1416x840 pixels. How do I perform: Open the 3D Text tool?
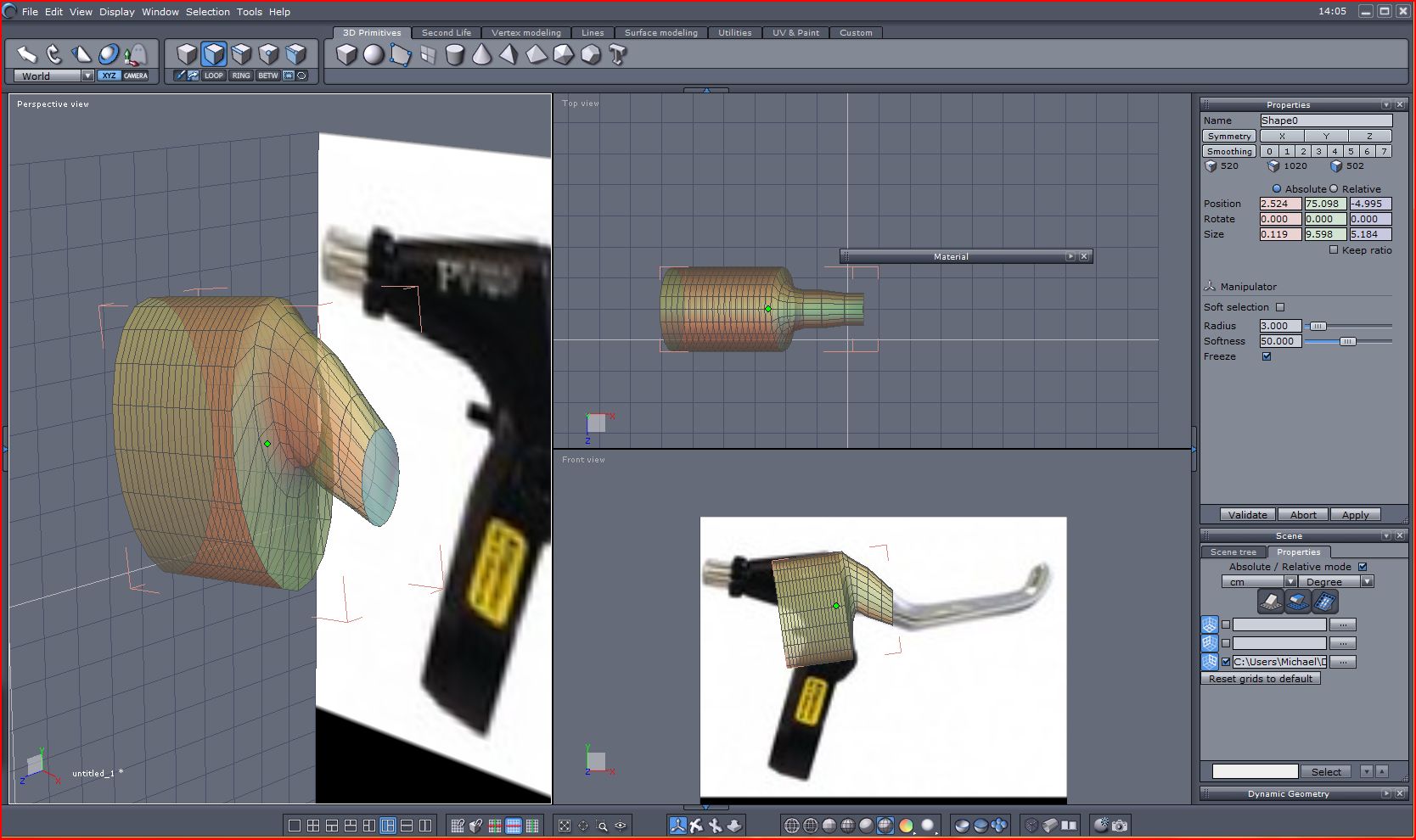[x=618, y=55]
